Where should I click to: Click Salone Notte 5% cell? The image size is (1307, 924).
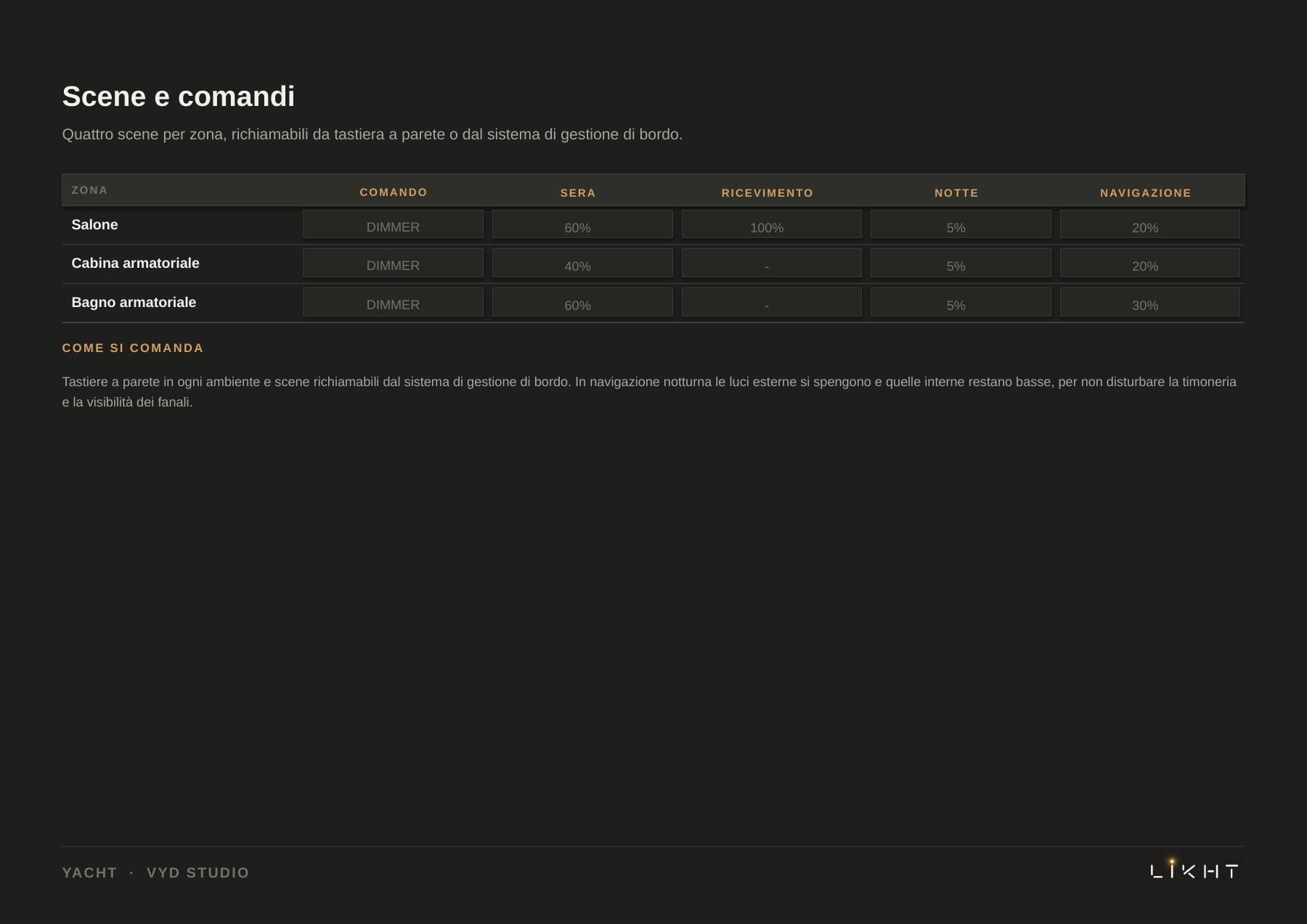[961, 224]
